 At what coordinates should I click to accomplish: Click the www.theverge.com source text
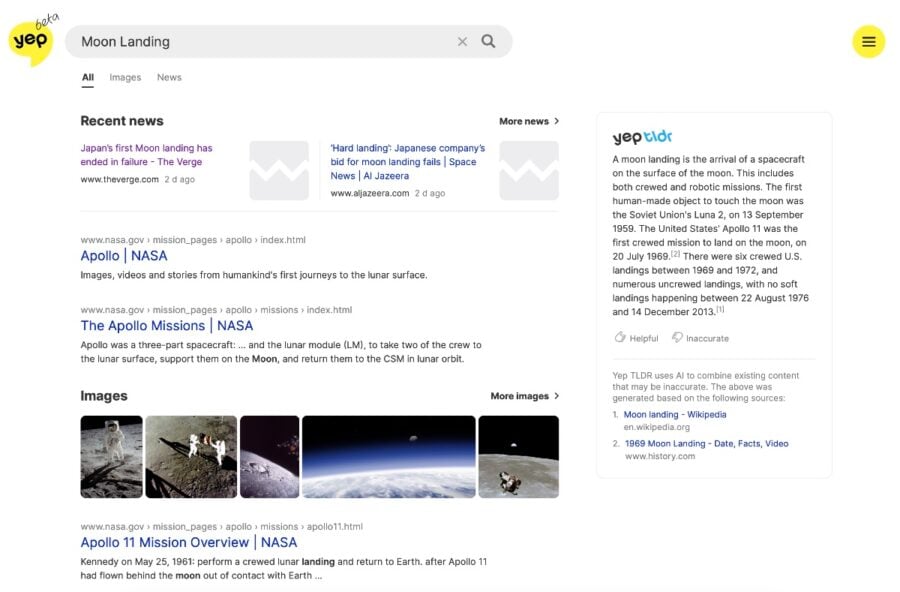(x=119, y=179)
